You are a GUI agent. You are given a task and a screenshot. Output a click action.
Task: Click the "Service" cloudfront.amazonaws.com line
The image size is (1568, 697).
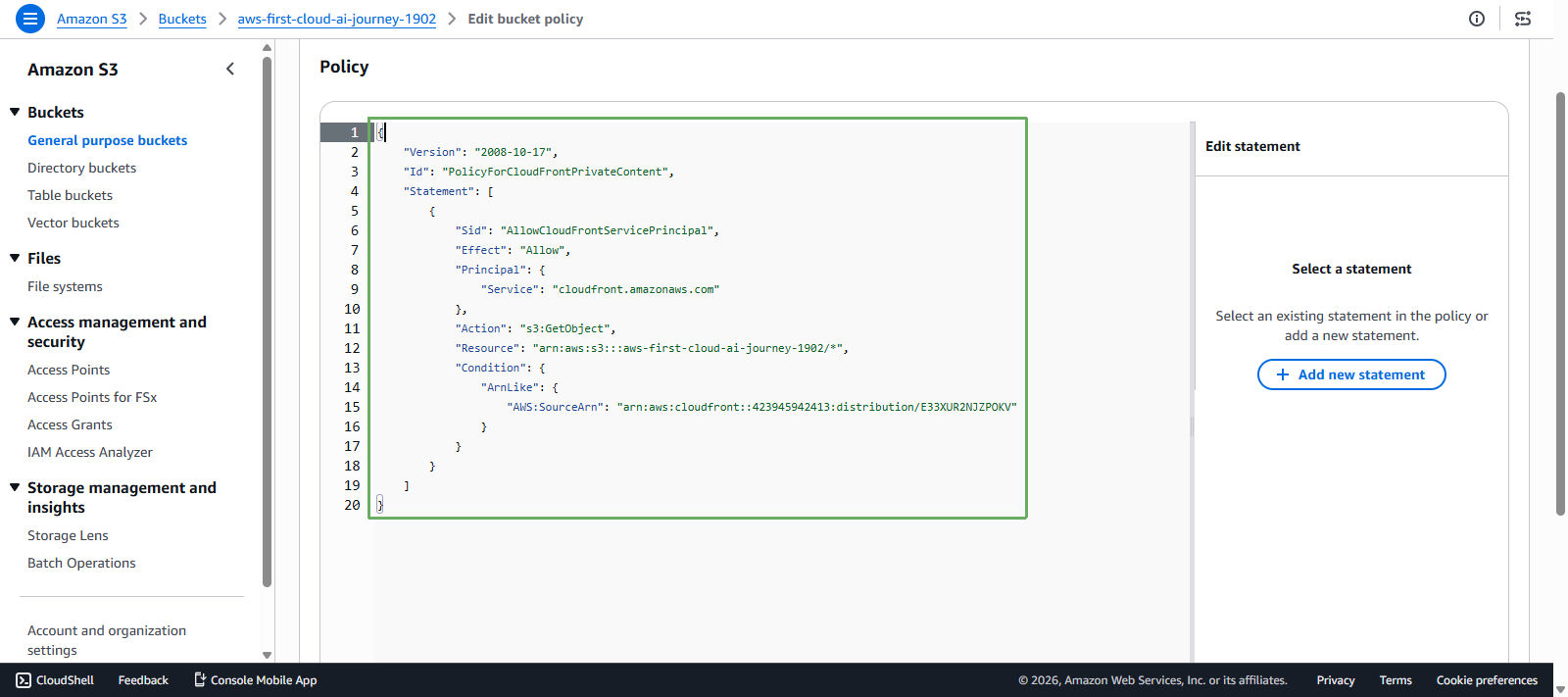click(600, 289)
